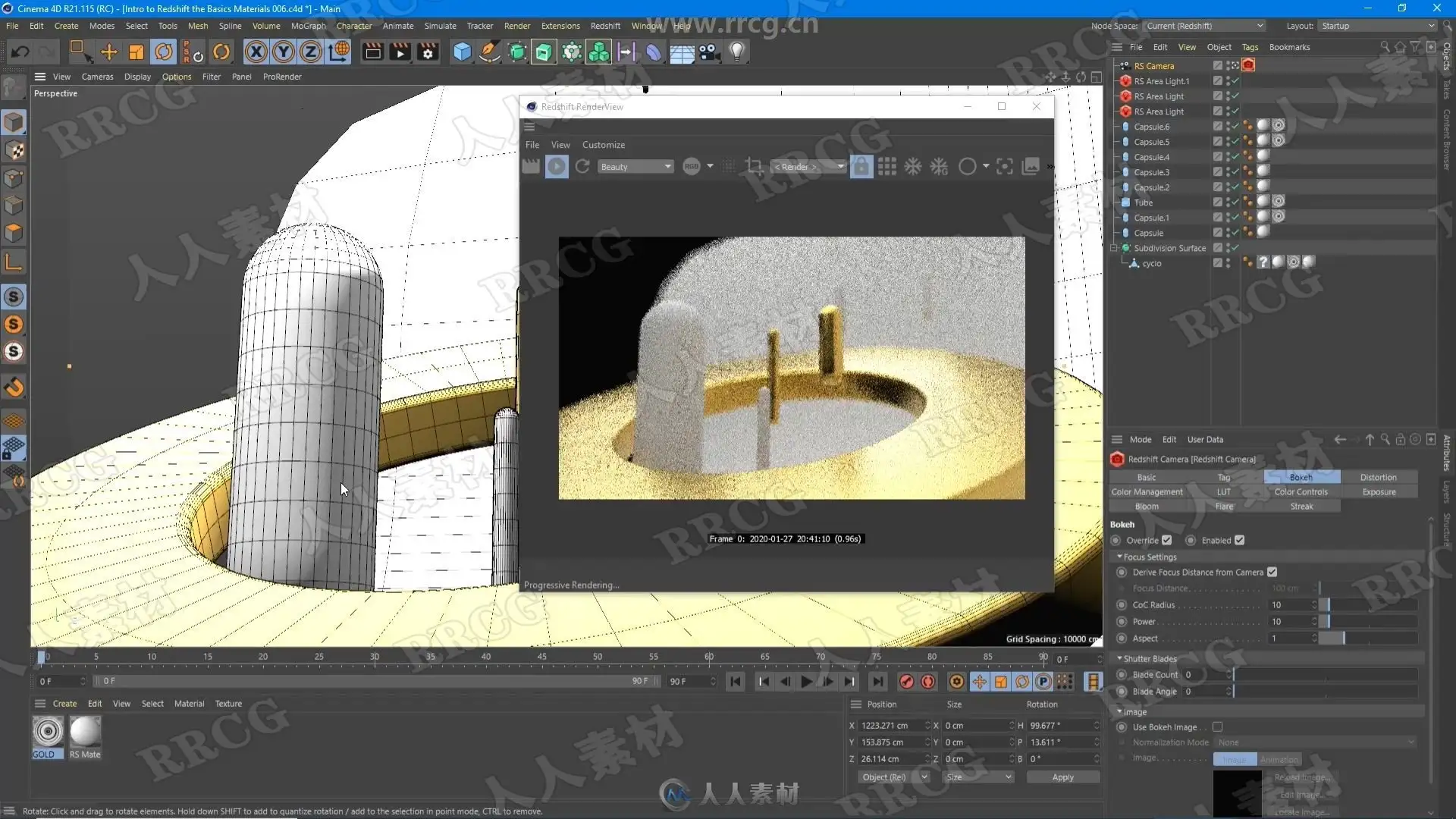The width and height of the screenshot is (1456, 819).
Task: Click the light bulb icon
Action: click(736, 52)
